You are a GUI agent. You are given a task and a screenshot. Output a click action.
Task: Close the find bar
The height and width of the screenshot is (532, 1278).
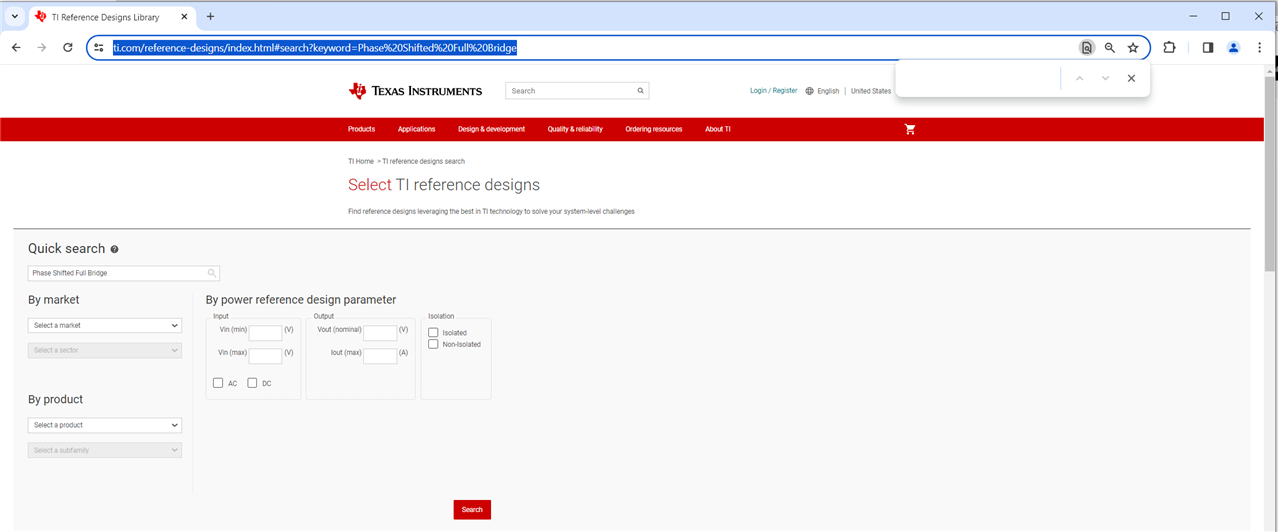(1131, 78)
